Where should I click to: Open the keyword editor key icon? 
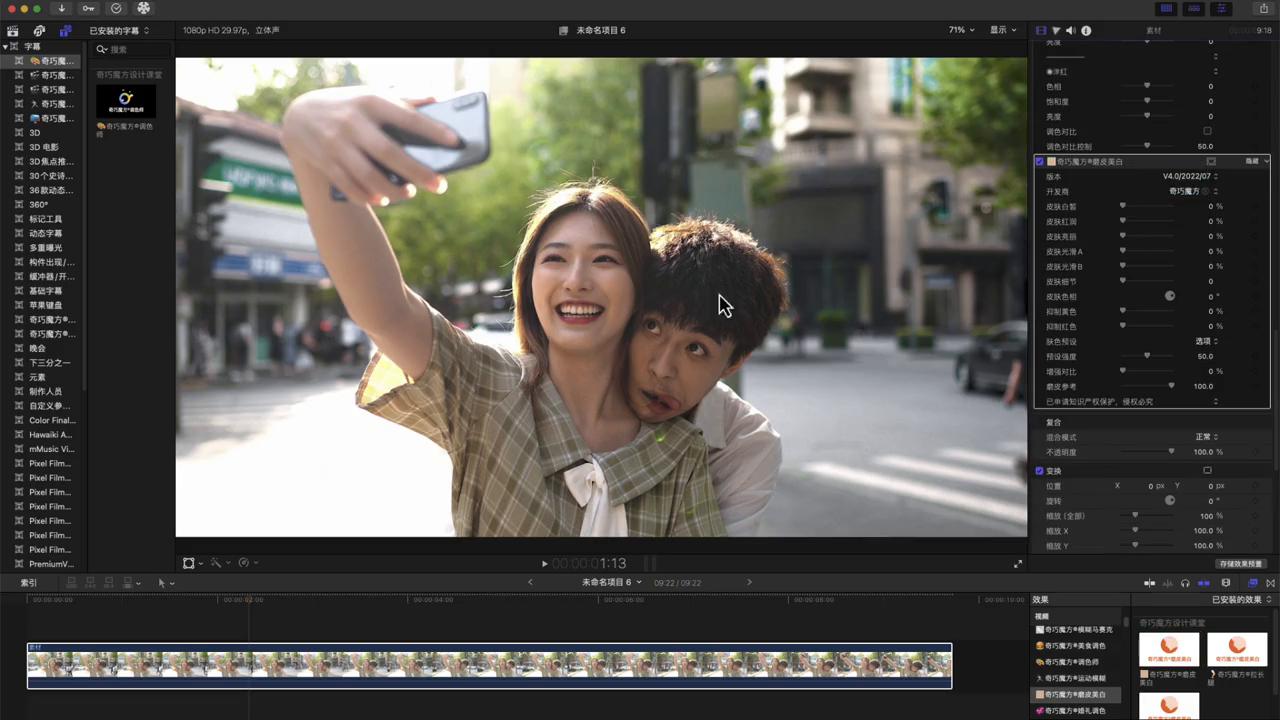pos(89,8)
